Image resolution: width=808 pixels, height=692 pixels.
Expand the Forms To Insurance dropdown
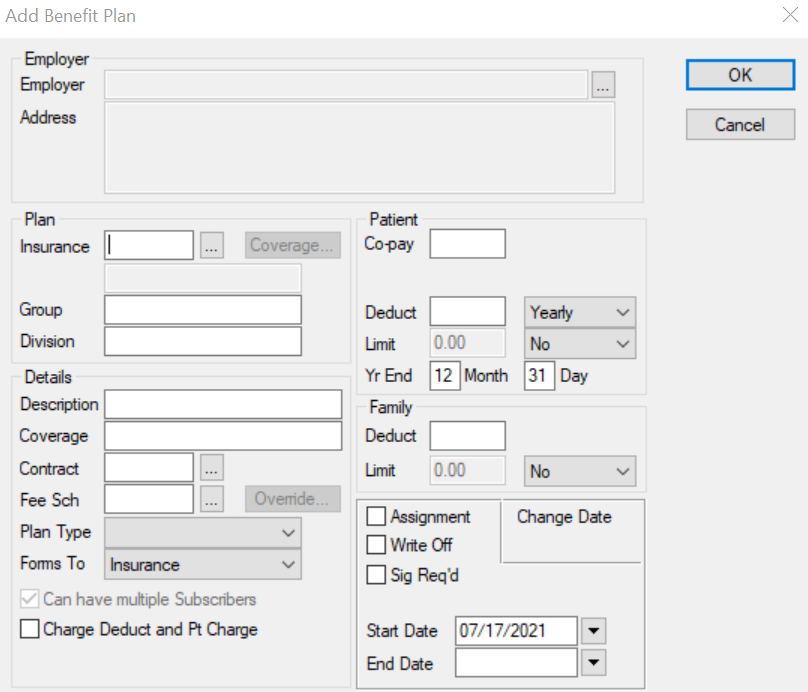pyautogui.click(x=202, y=565)
